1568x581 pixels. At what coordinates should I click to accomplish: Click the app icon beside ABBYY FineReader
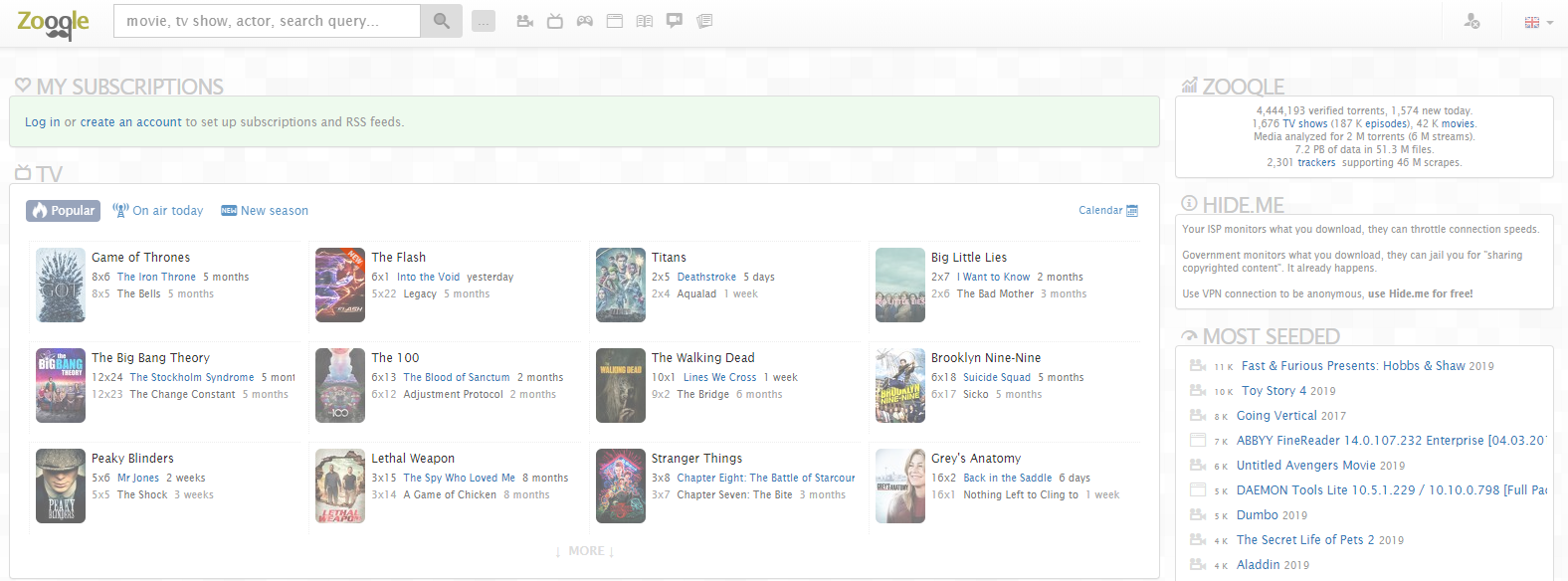click(1198, 441)
